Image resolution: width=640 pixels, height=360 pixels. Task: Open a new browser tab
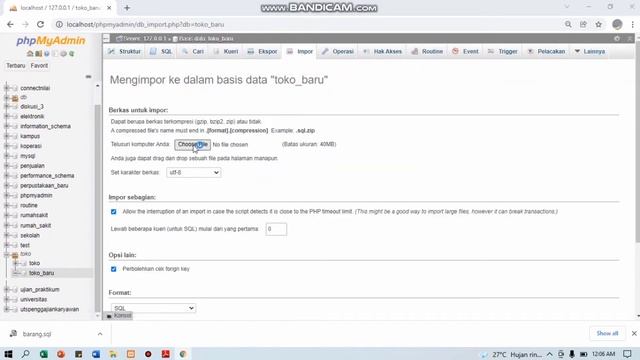click(127, 8)
